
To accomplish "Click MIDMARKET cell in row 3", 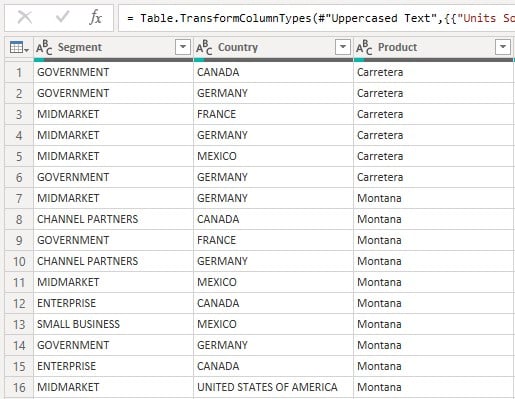I will click(x=113, y=114).
